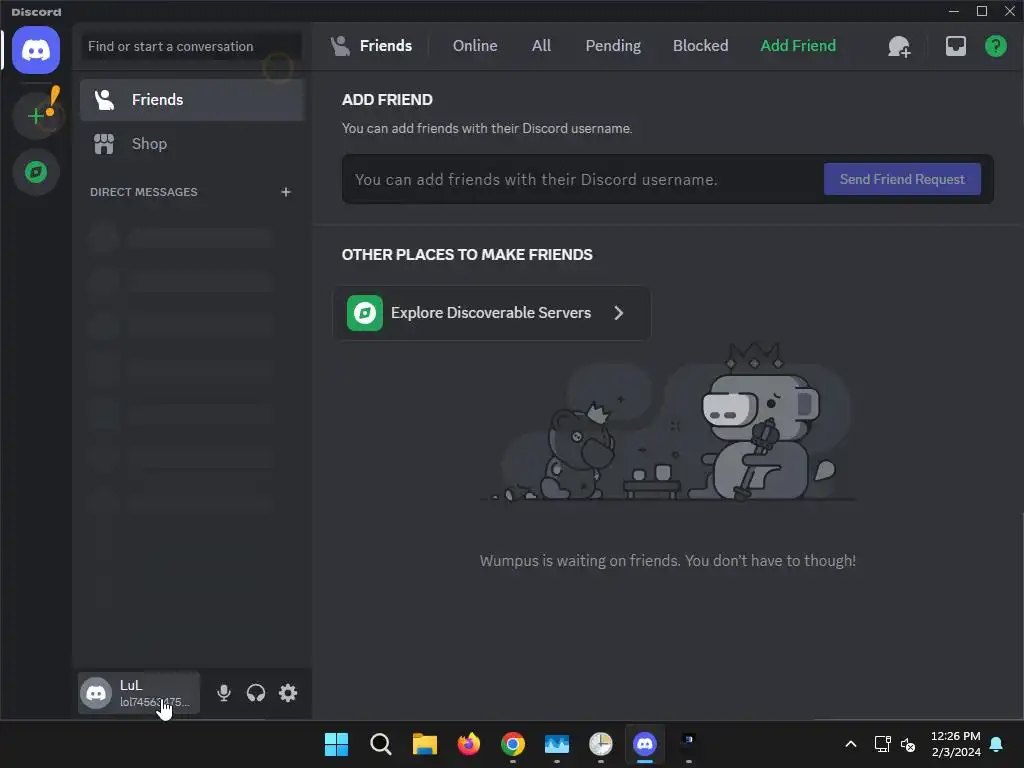Open the LuL user profile panel
This screenshot has width=1024, height=768.
coord(139,693)
